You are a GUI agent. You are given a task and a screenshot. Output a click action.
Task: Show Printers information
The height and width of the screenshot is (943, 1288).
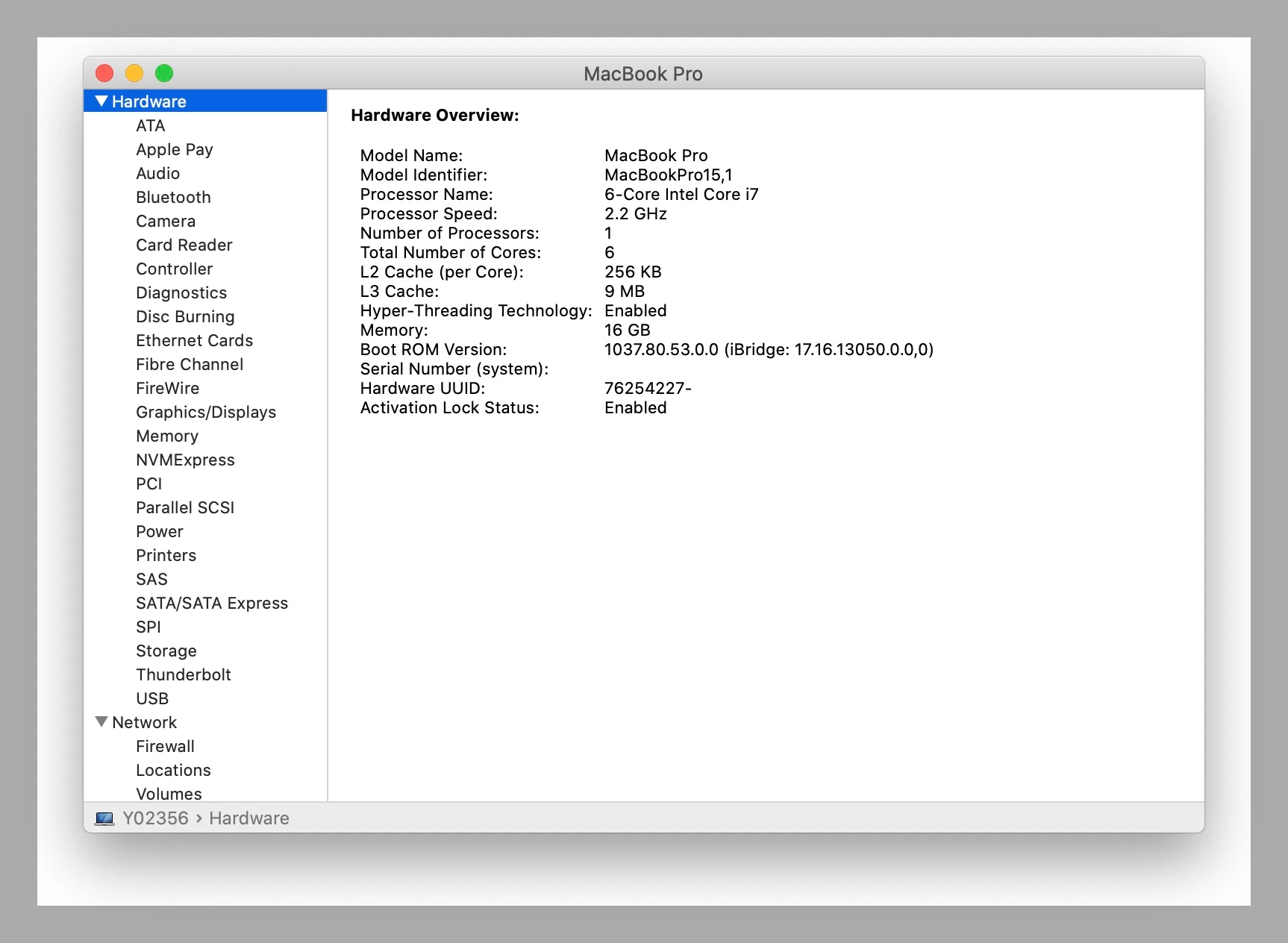166,555
